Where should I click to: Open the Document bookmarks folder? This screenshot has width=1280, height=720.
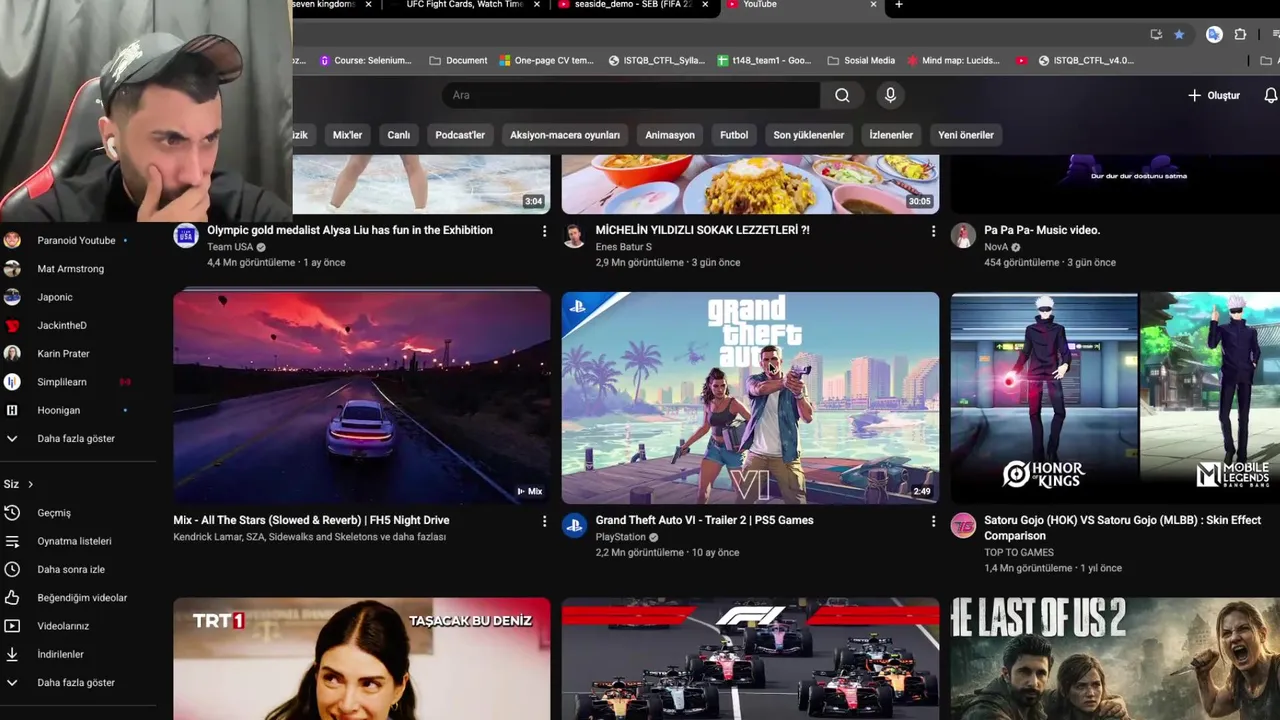[458, 60]
